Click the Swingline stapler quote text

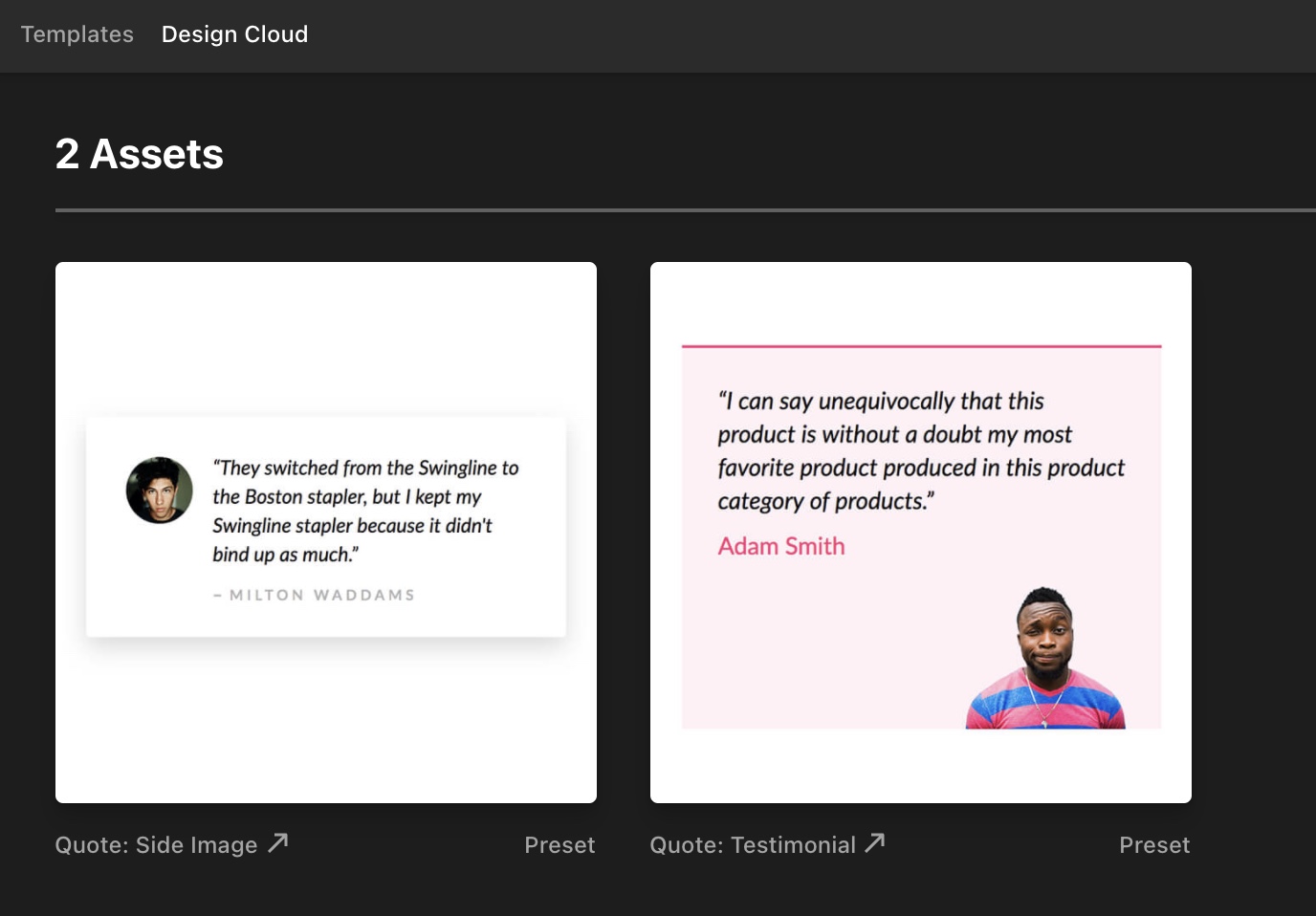coord(365,511)
